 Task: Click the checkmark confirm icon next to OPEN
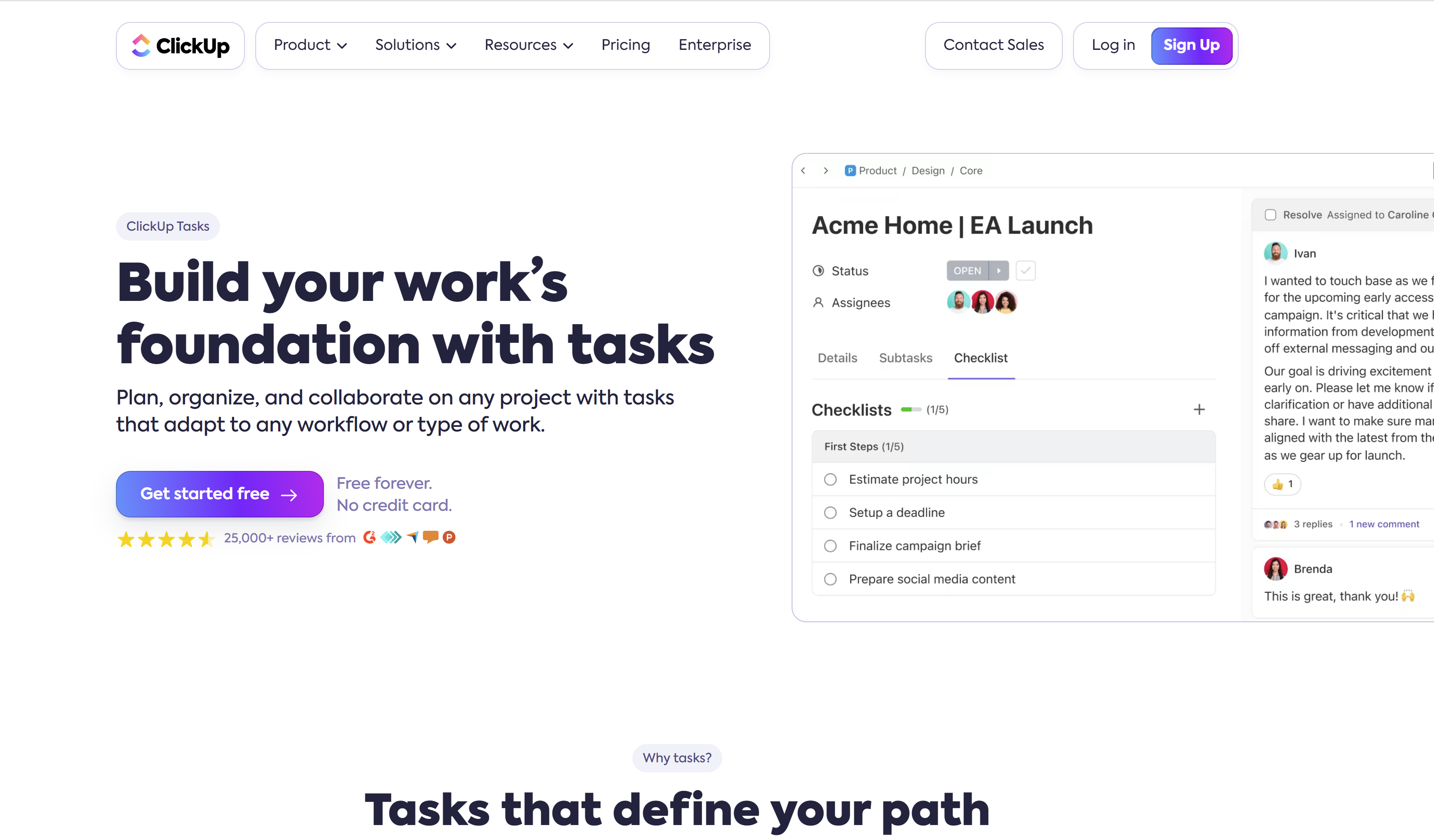[1025, 270]
